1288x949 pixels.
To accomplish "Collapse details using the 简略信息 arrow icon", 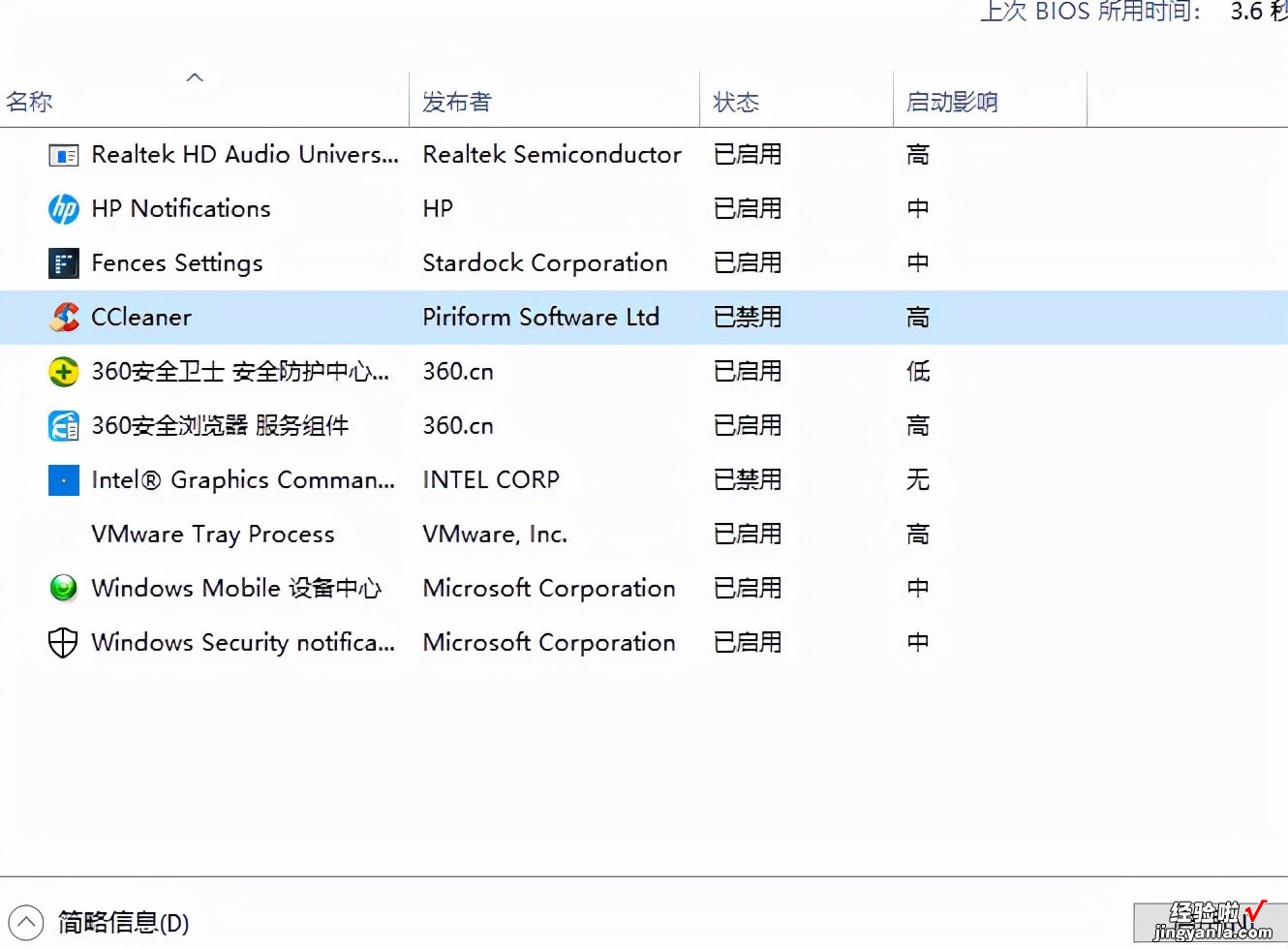I will click(x=26, y=922).
